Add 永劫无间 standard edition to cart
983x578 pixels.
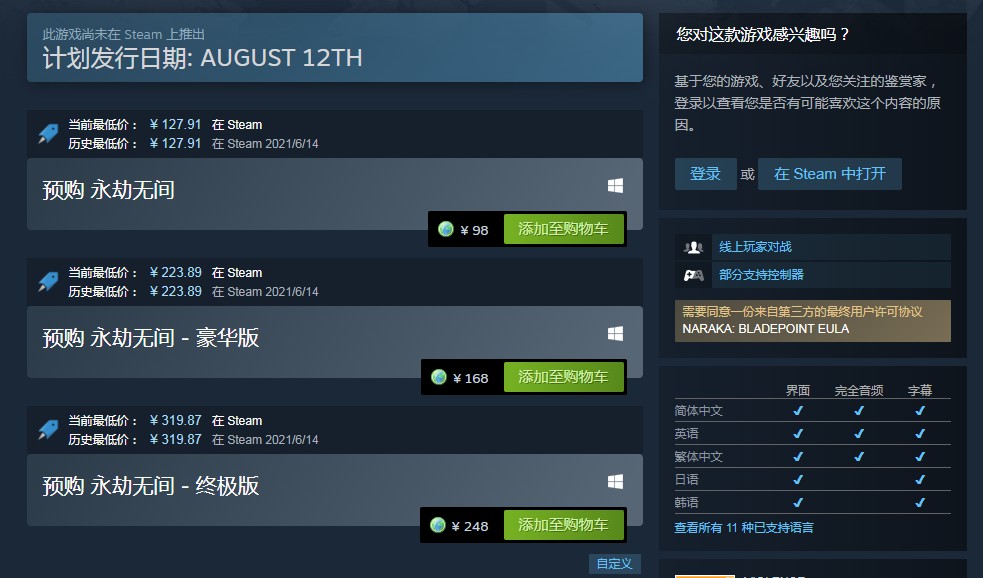click(564, 229)
